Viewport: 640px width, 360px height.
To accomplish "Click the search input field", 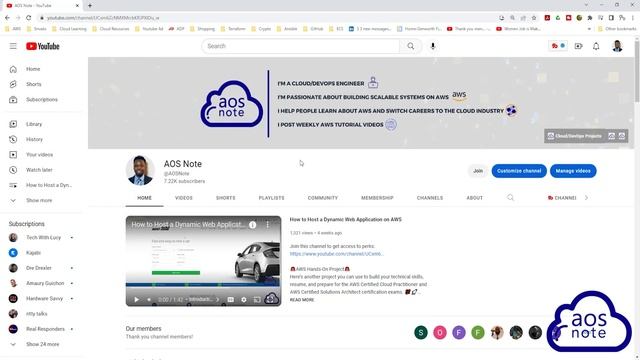I will [301, 46].
